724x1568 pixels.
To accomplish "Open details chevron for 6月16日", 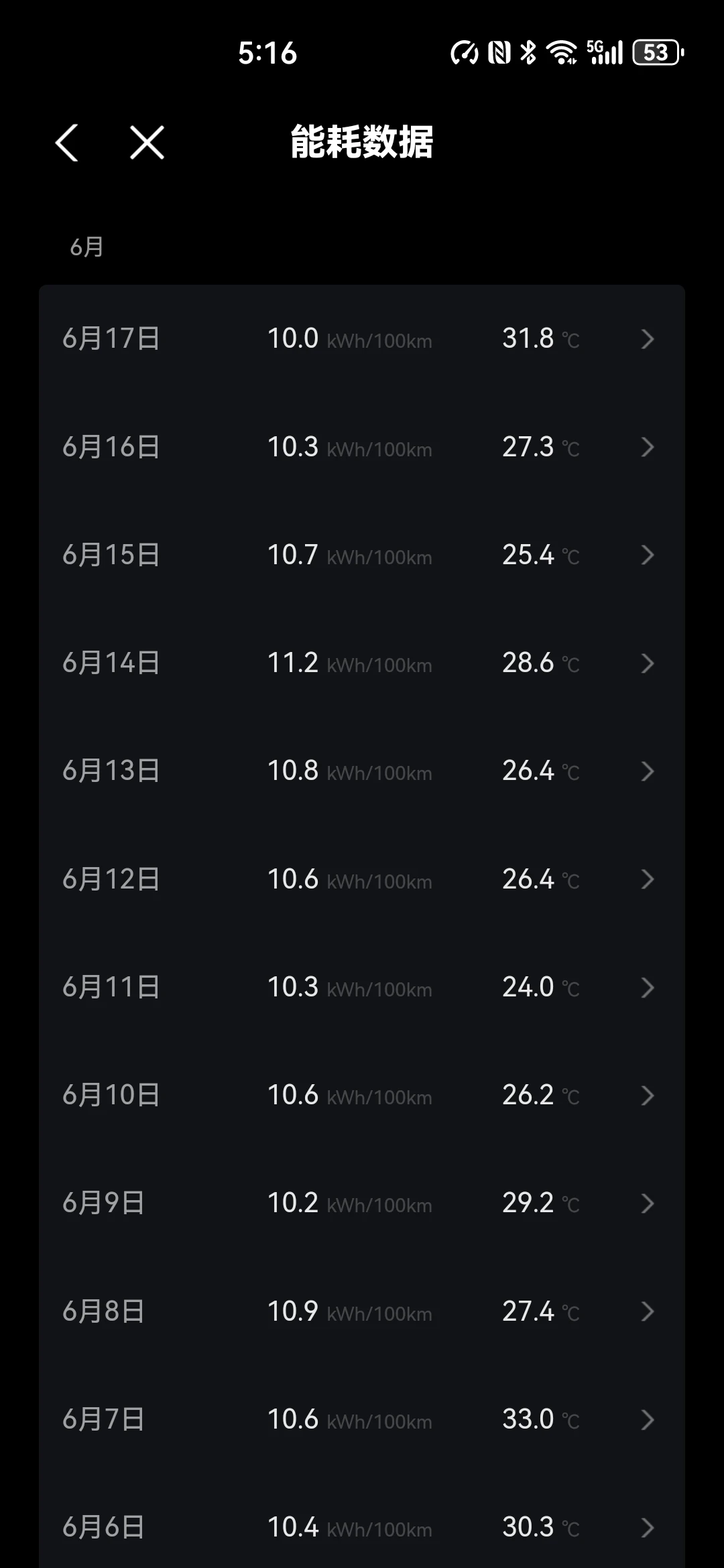I will [x=647, y=447].
